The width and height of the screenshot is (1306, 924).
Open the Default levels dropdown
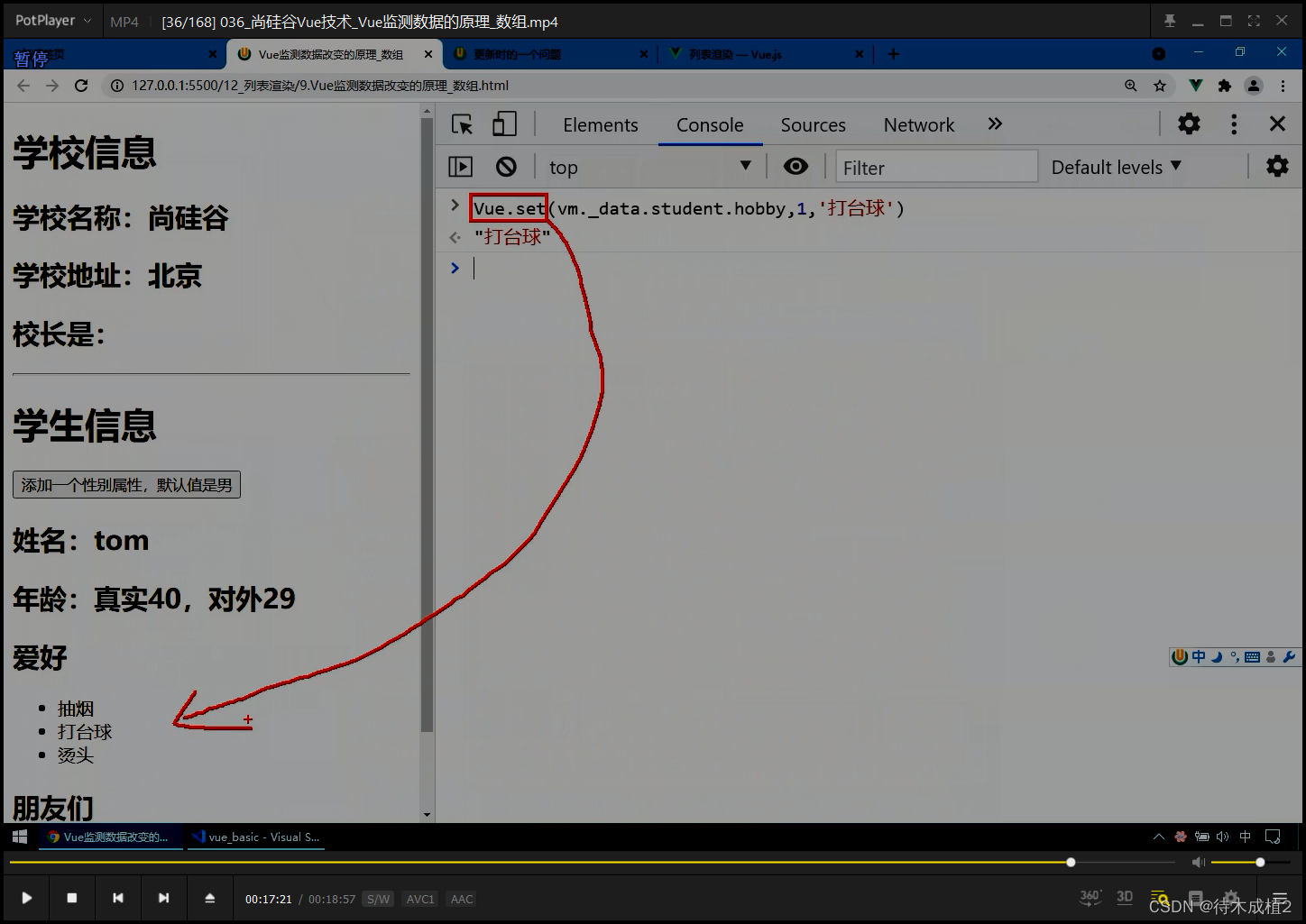tap(1116, 168)
